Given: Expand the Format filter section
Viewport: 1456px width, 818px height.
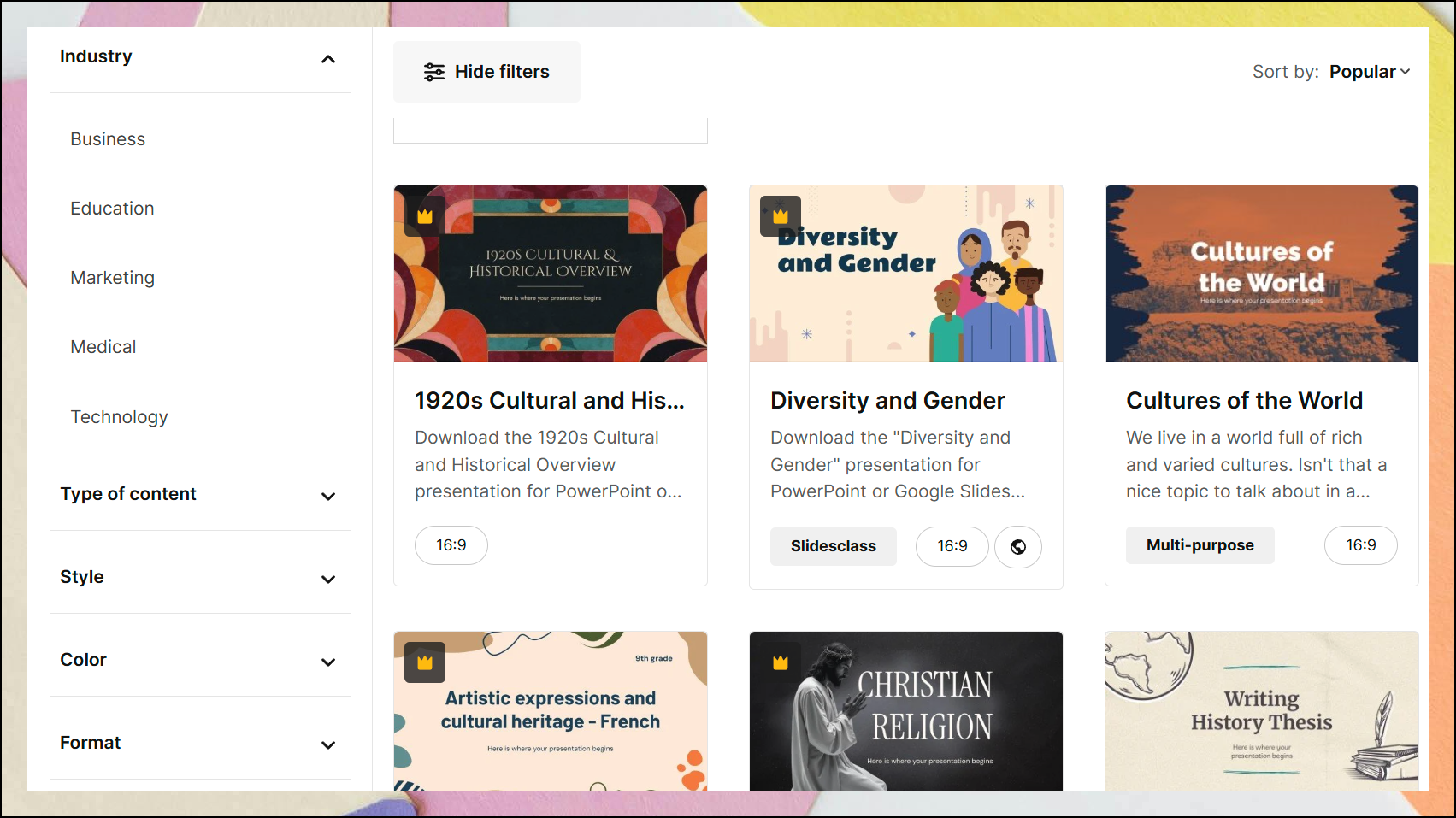Looking at the screenshot, I should [x=328, y=745].
